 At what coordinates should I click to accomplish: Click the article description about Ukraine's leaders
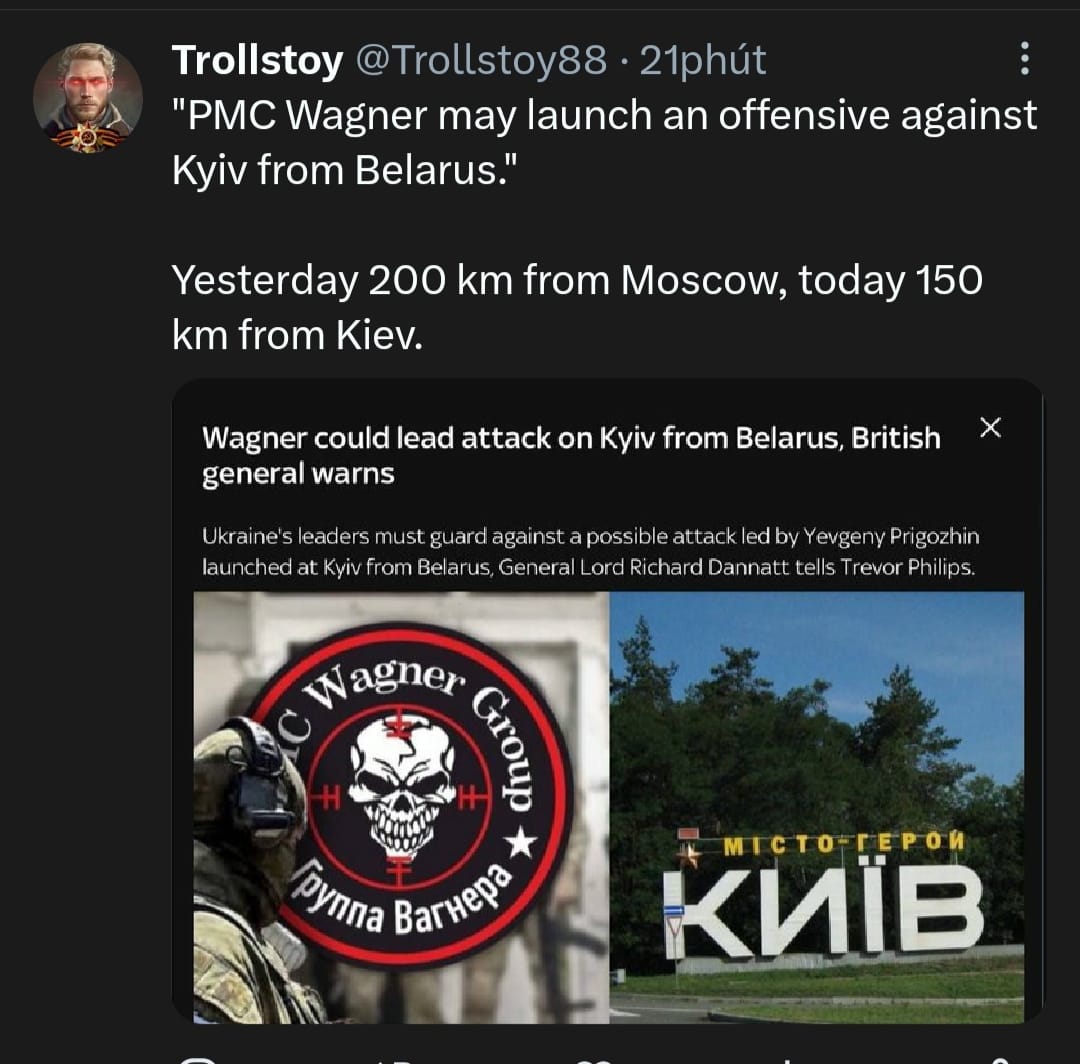coord(590,551)
